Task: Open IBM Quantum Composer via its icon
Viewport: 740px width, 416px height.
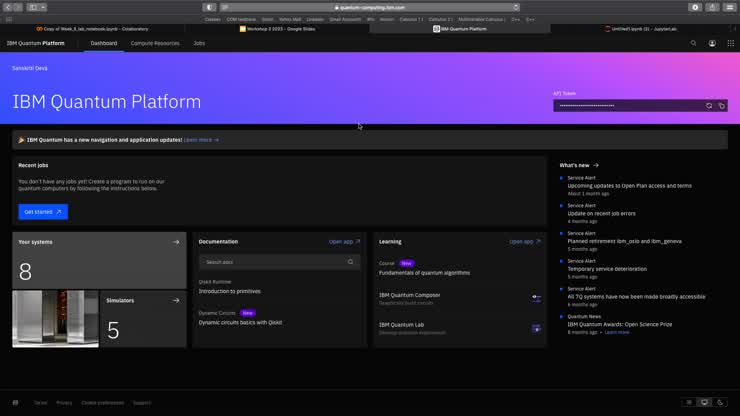Action: (536, 297)
